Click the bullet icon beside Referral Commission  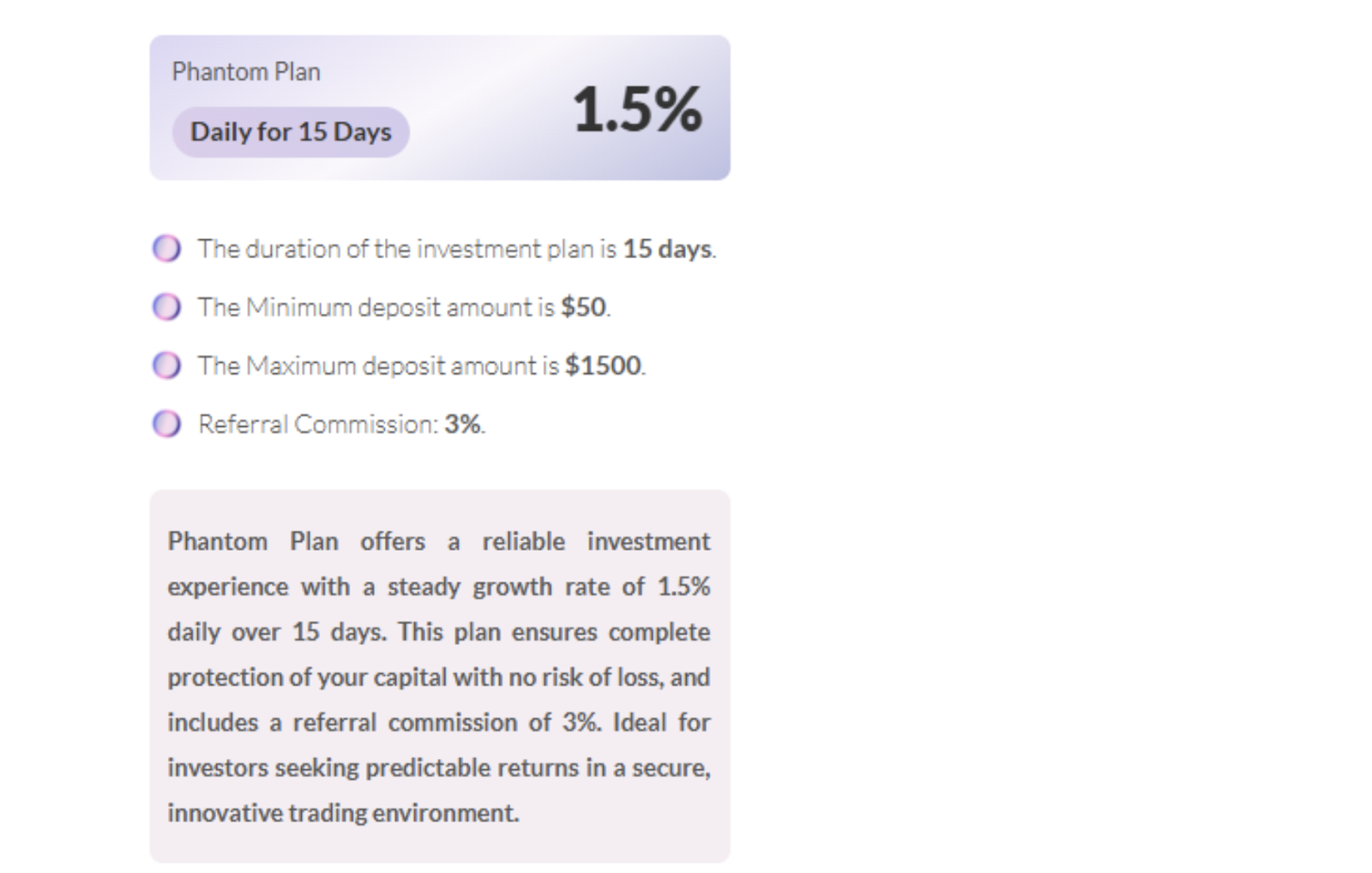coord(166,424)
